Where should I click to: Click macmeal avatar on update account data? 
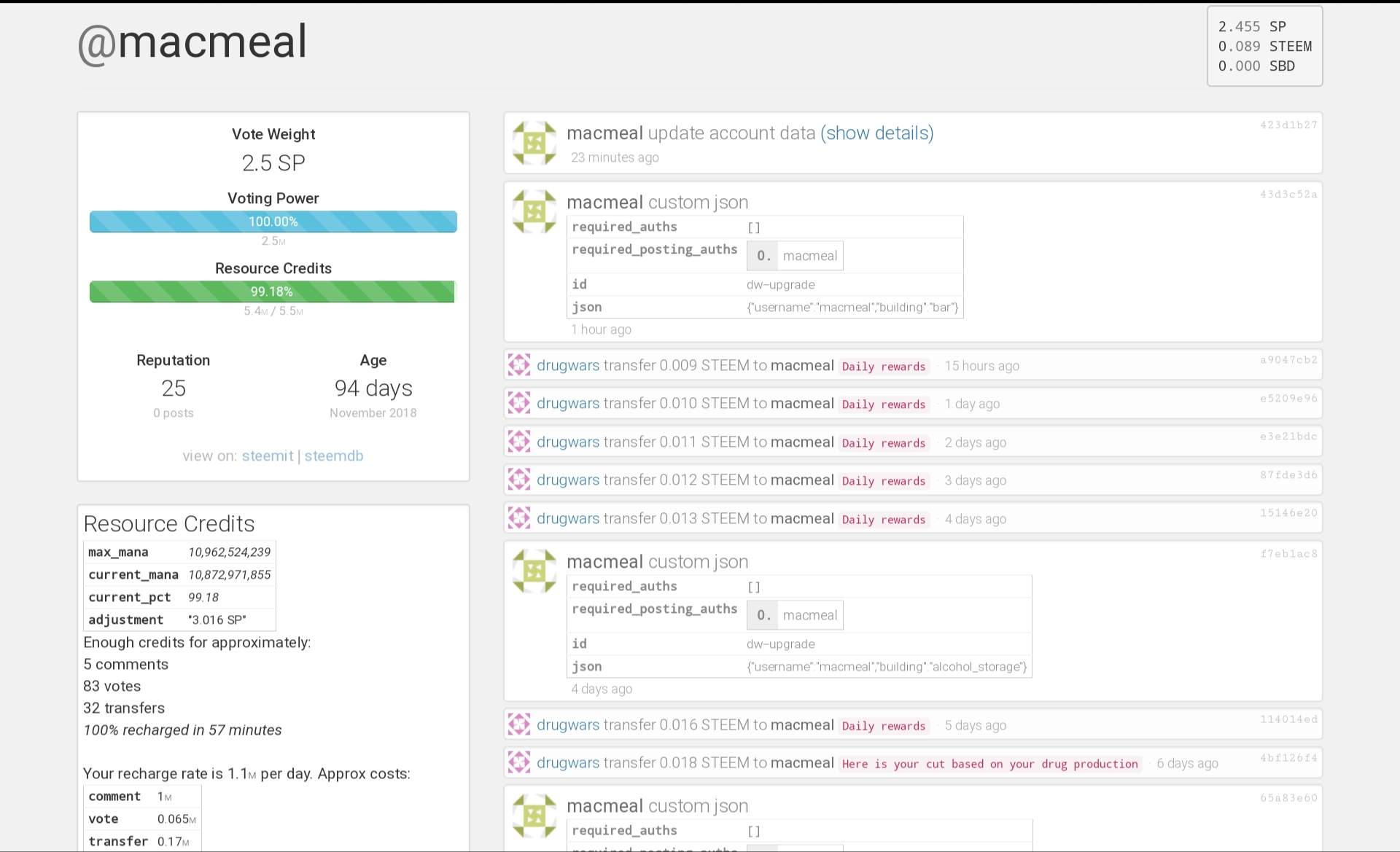click(x=534, y=143)
